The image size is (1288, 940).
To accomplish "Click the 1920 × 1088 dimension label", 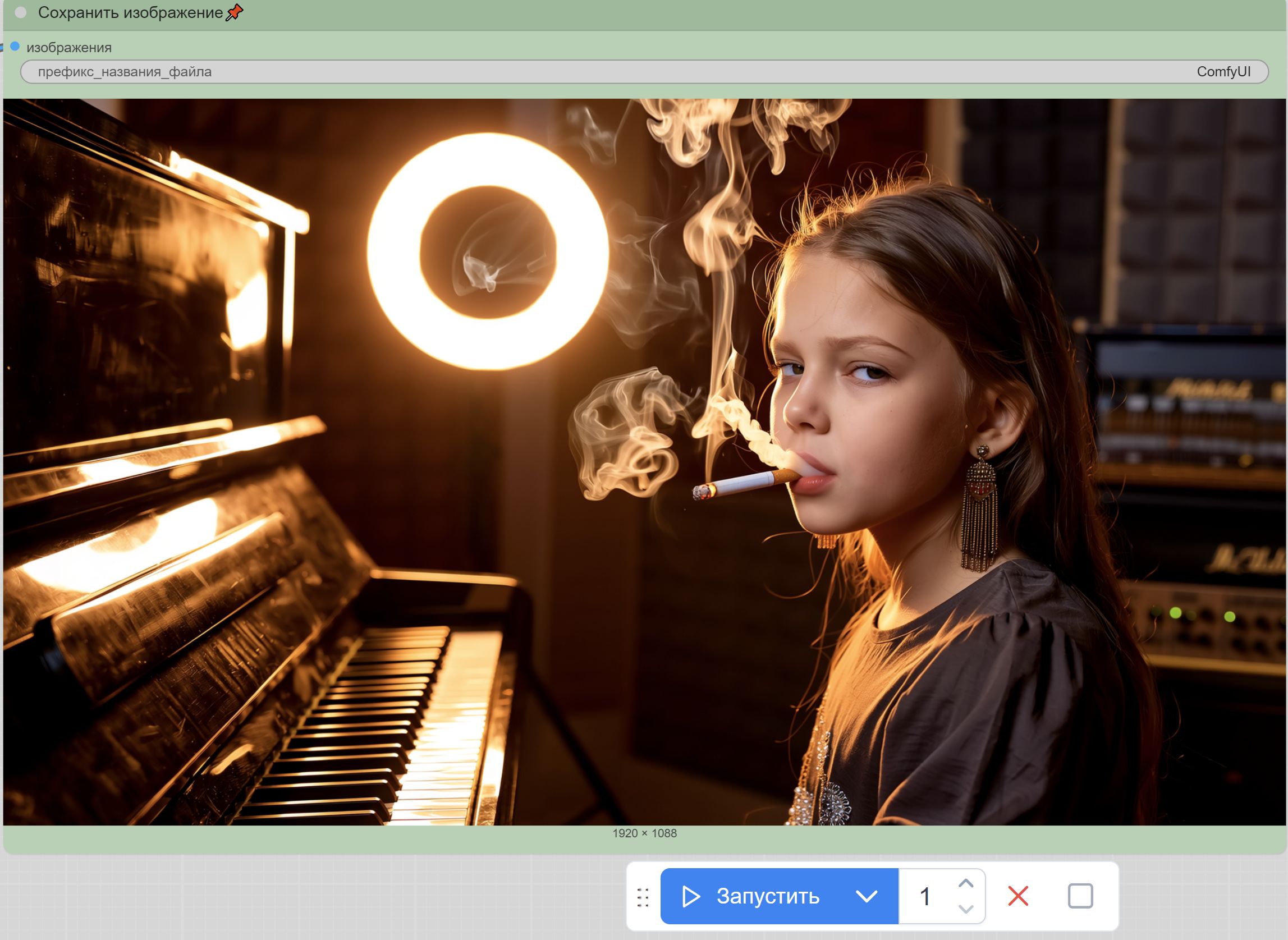I will click(x=644, y=833).
